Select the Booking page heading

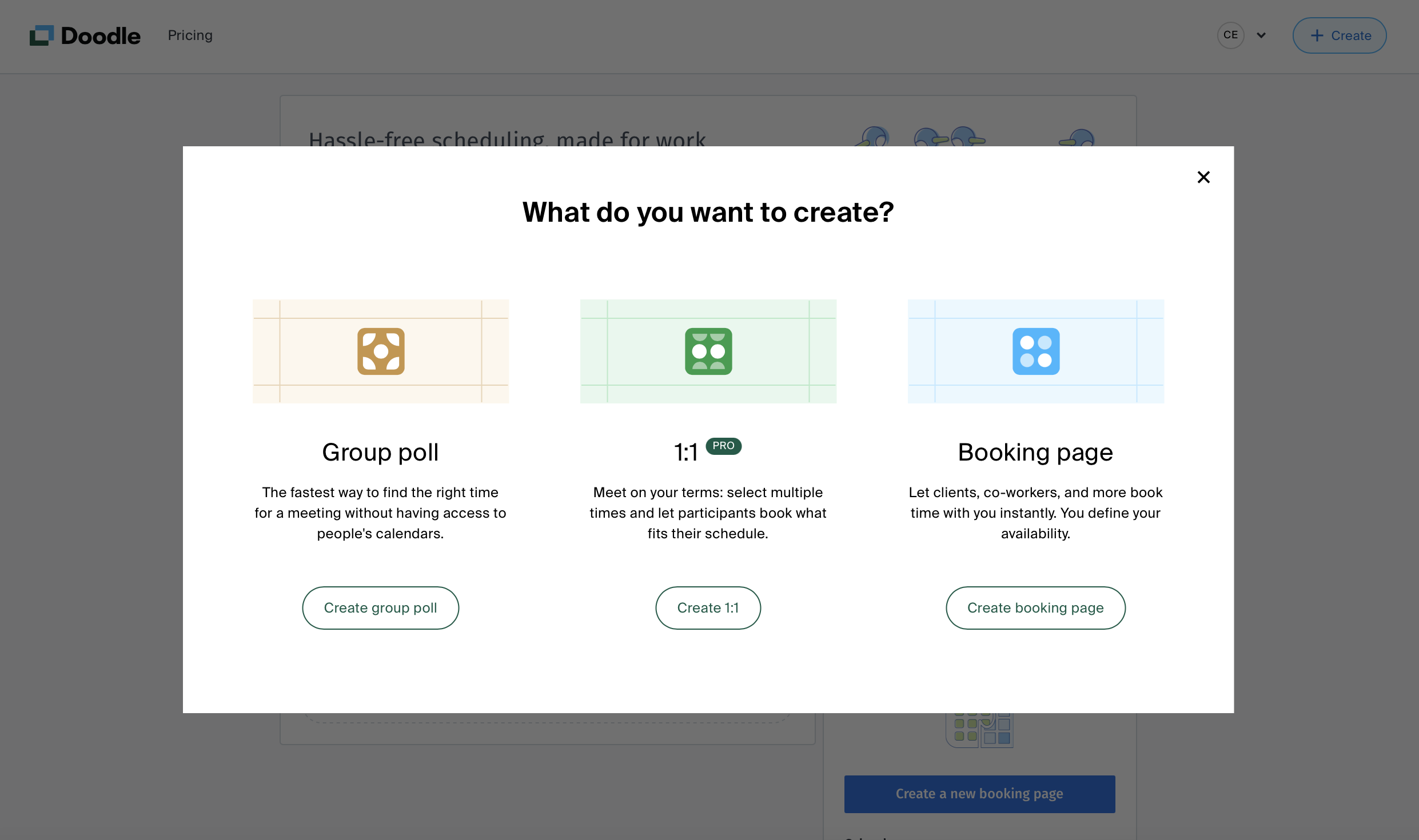point(1035,452)
